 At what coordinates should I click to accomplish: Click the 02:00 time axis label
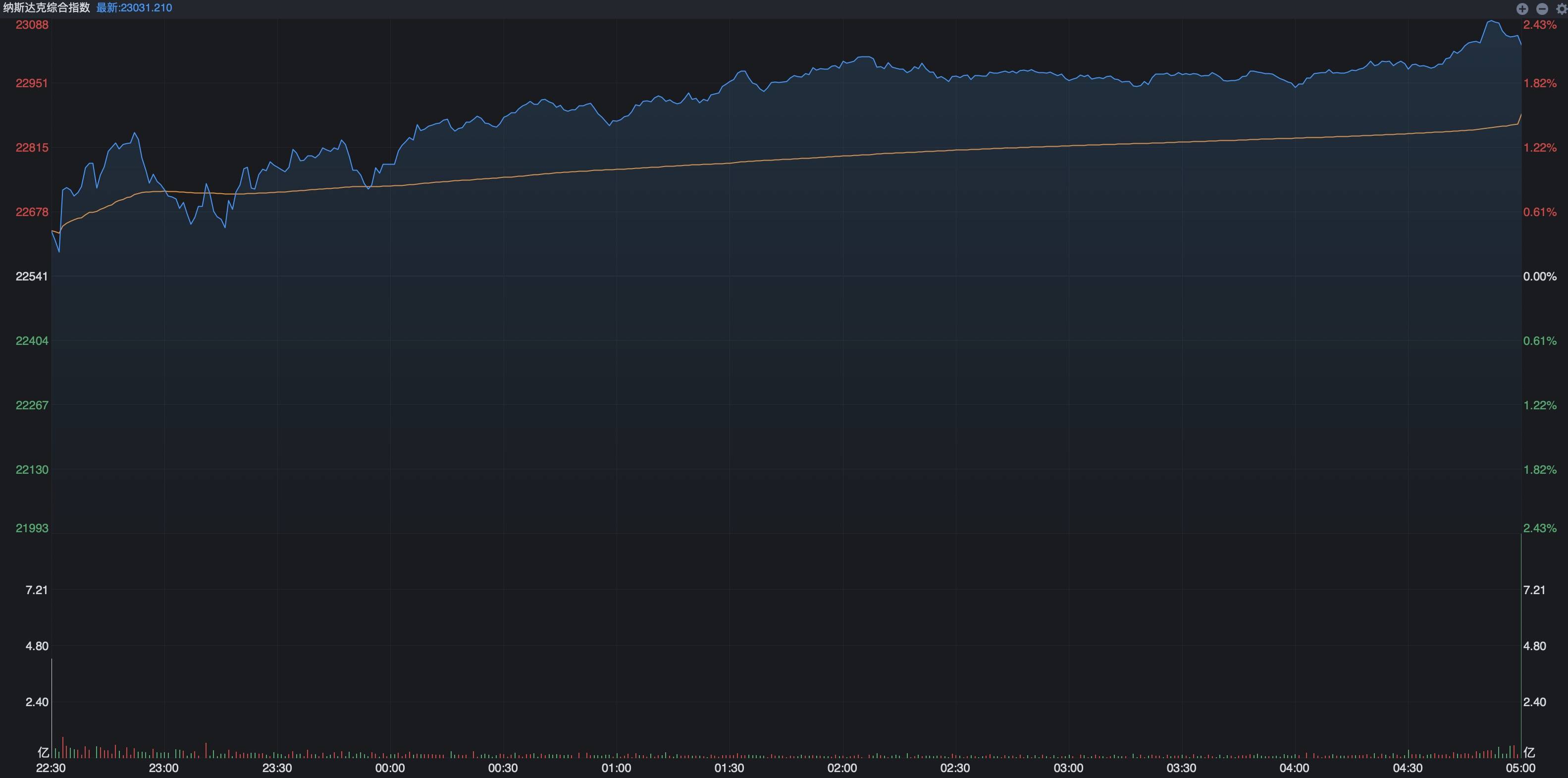click(842, 768)
